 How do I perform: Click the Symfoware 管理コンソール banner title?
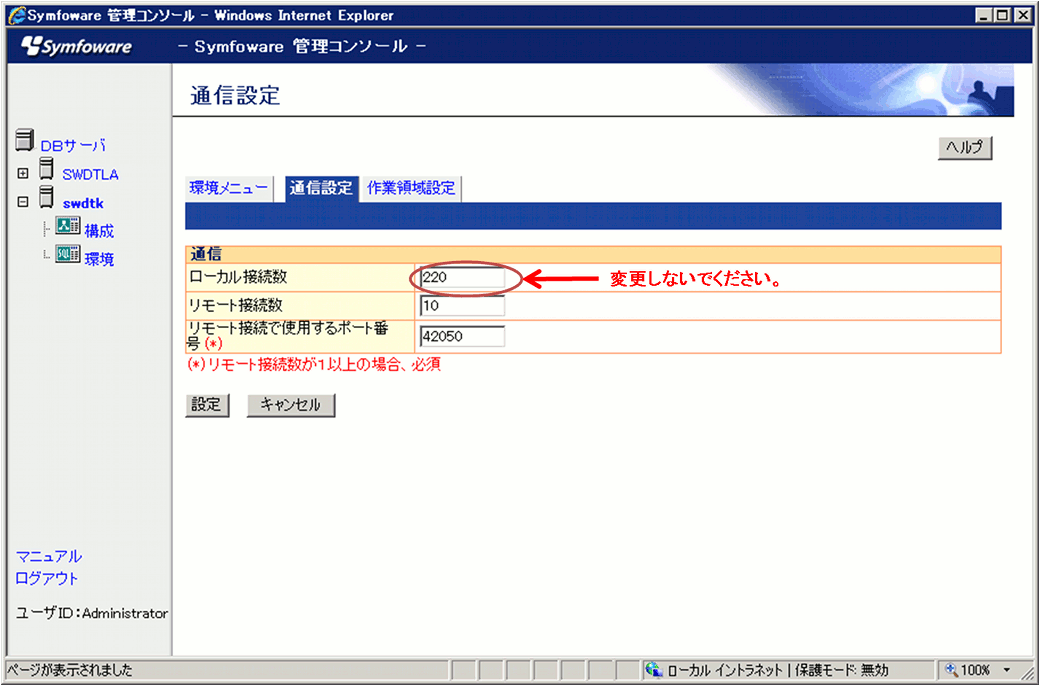pos(302,46)
